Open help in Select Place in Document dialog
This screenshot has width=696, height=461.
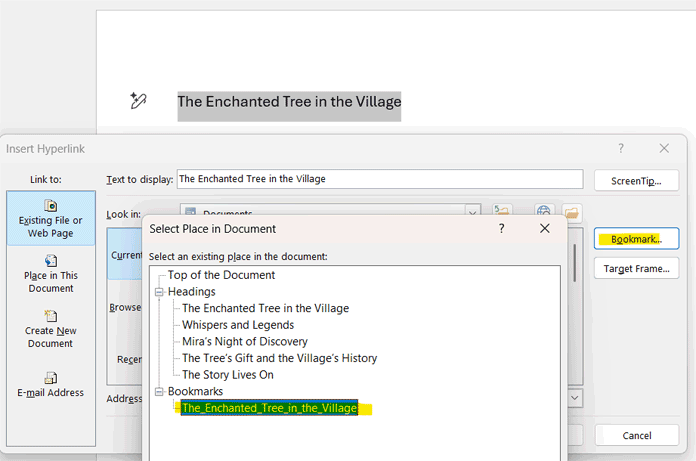click(x=501, y=229)
